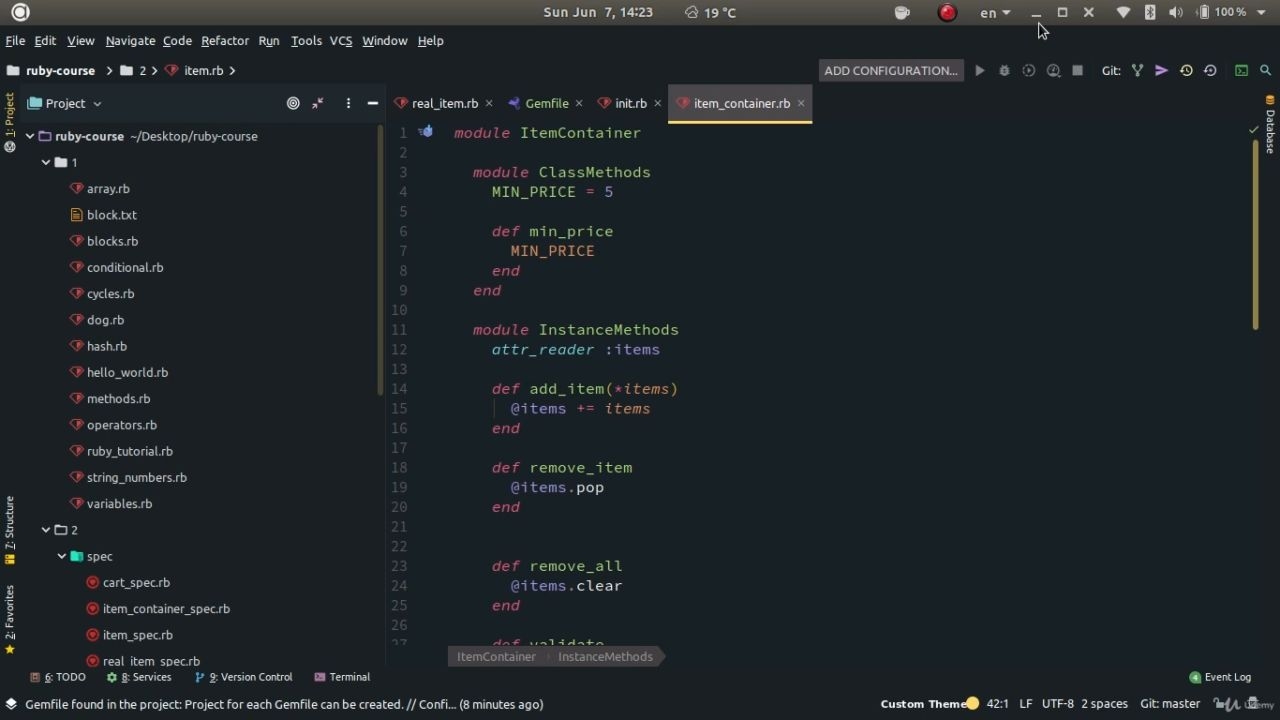1280x720 pixels.
Task: Open 9: Version Control tool window
Action: pos(244,677)
